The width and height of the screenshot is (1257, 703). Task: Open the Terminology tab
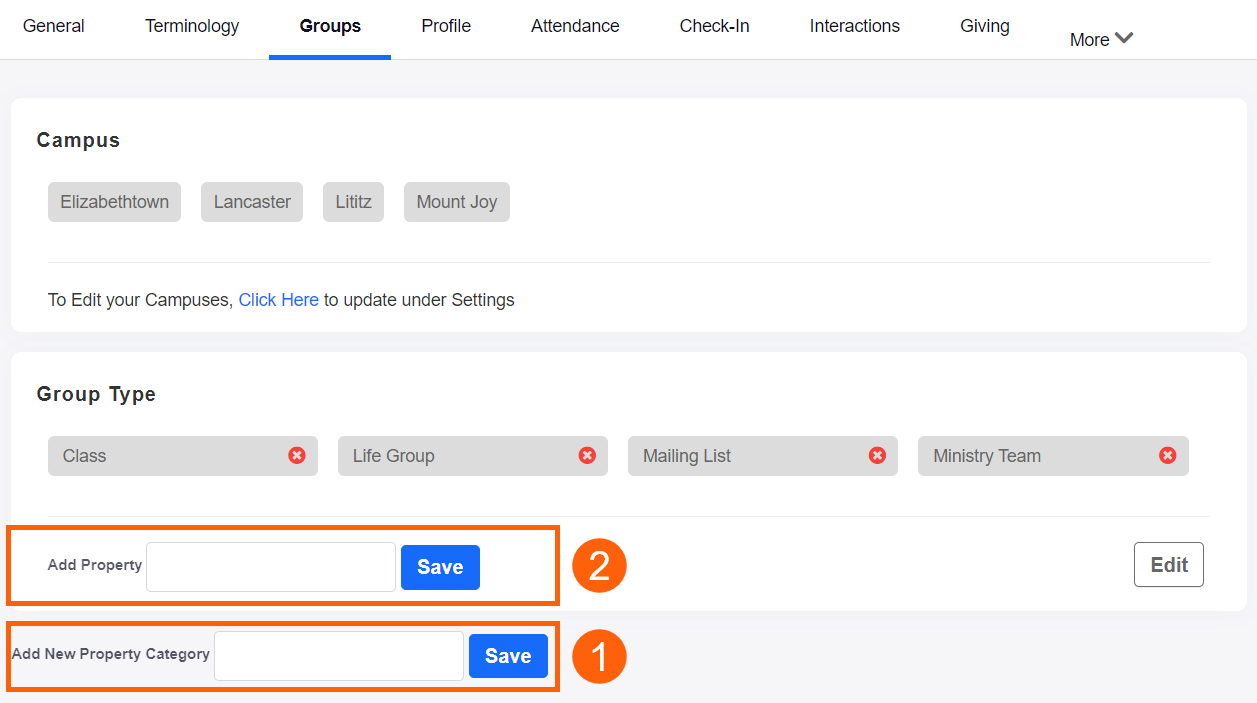[192, 27]
